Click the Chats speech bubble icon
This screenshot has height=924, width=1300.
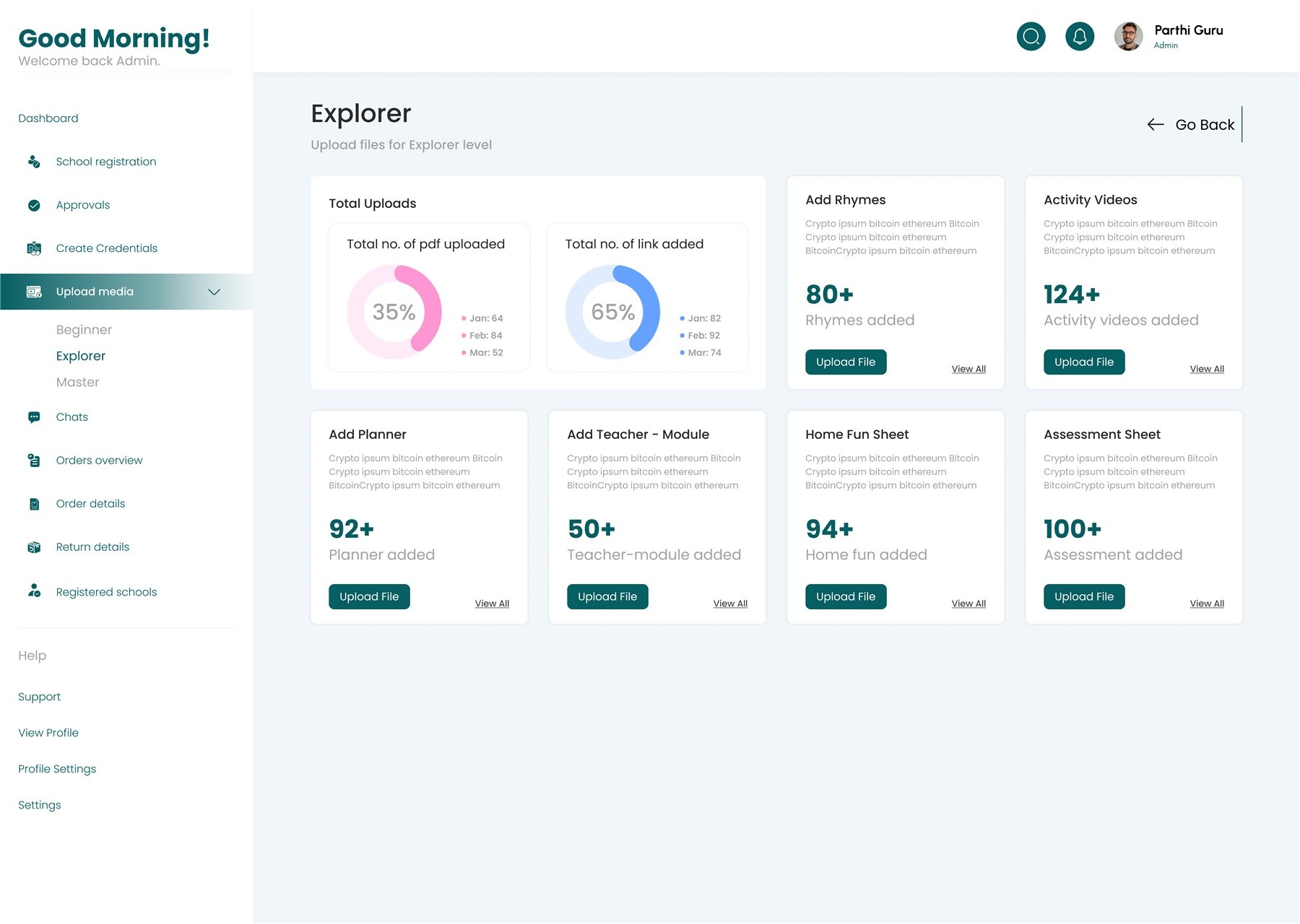(x=34, y=417)
